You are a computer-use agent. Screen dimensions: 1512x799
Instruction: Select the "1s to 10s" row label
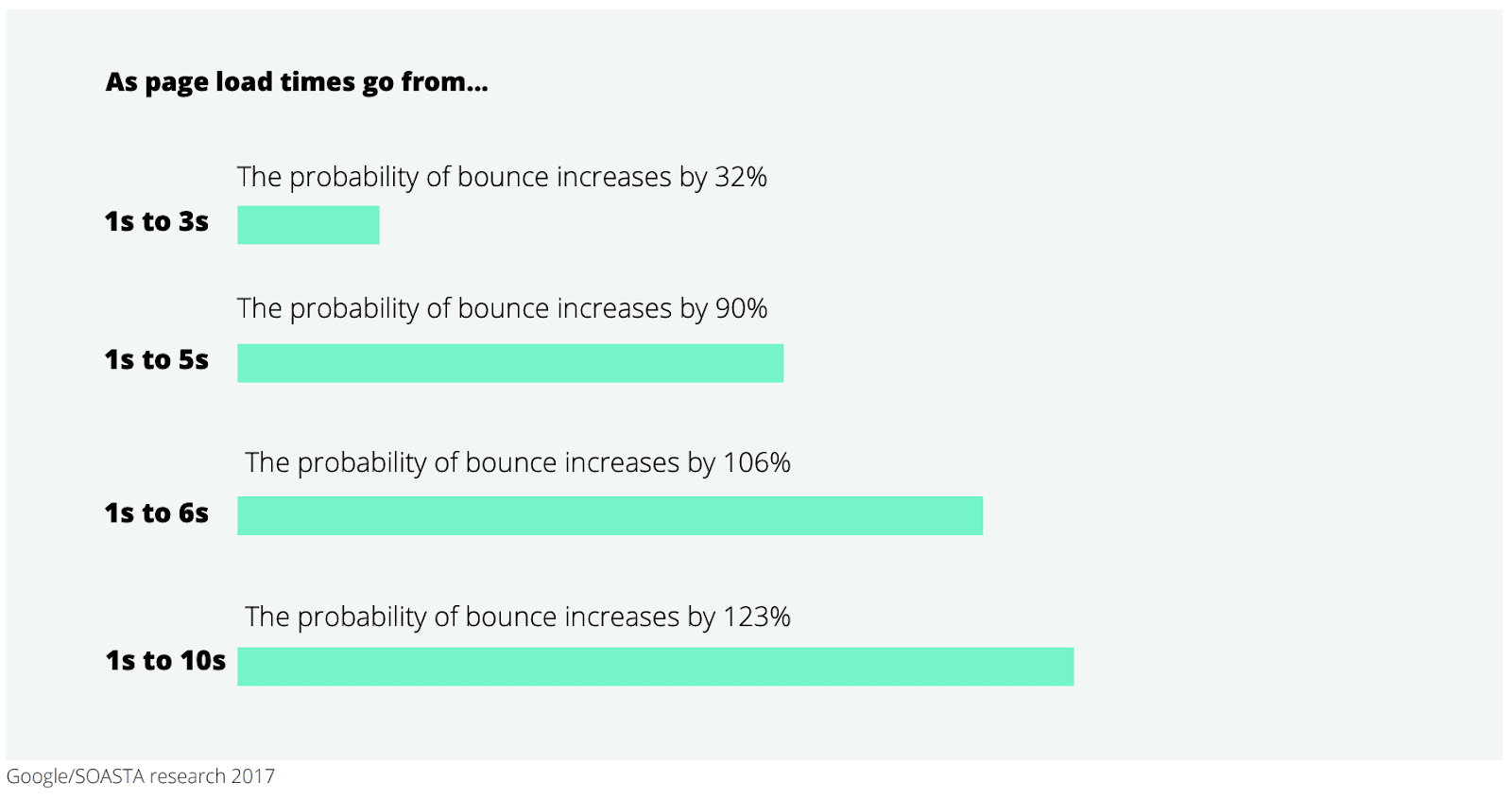[x=165, y=660]
